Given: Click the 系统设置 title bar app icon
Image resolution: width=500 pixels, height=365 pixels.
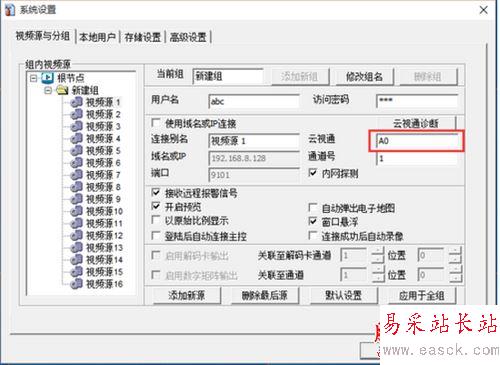Looking at the screenshot, I should pyautogui.click(x=10, y=10).
